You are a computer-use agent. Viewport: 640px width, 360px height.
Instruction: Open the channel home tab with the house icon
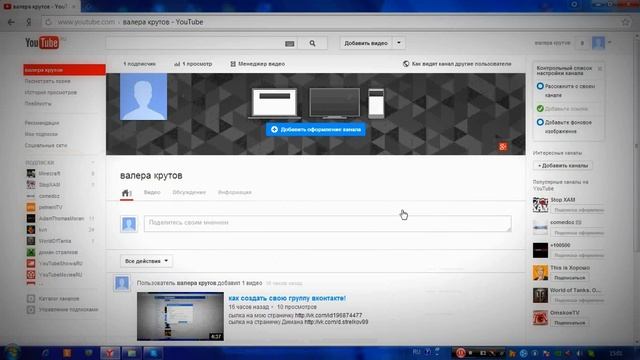pyautogui.click(x=127, y=193)
